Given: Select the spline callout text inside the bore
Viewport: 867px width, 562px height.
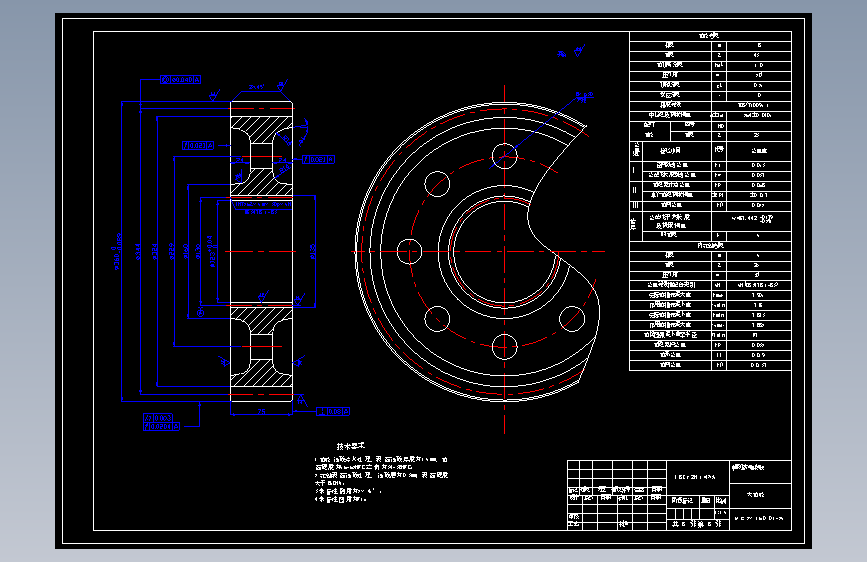Looking at the screenshot, I should coord(263,208).
